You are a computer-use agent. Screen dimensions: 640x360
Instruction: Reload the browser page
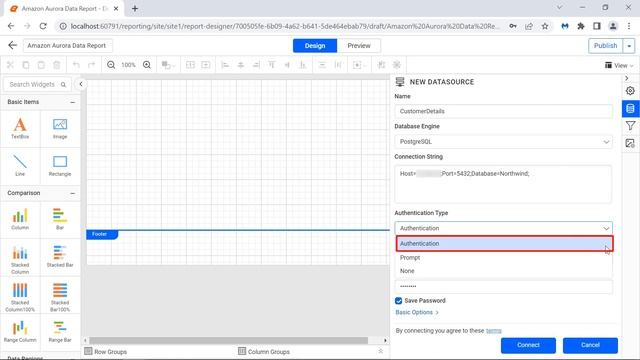point(43,26)
